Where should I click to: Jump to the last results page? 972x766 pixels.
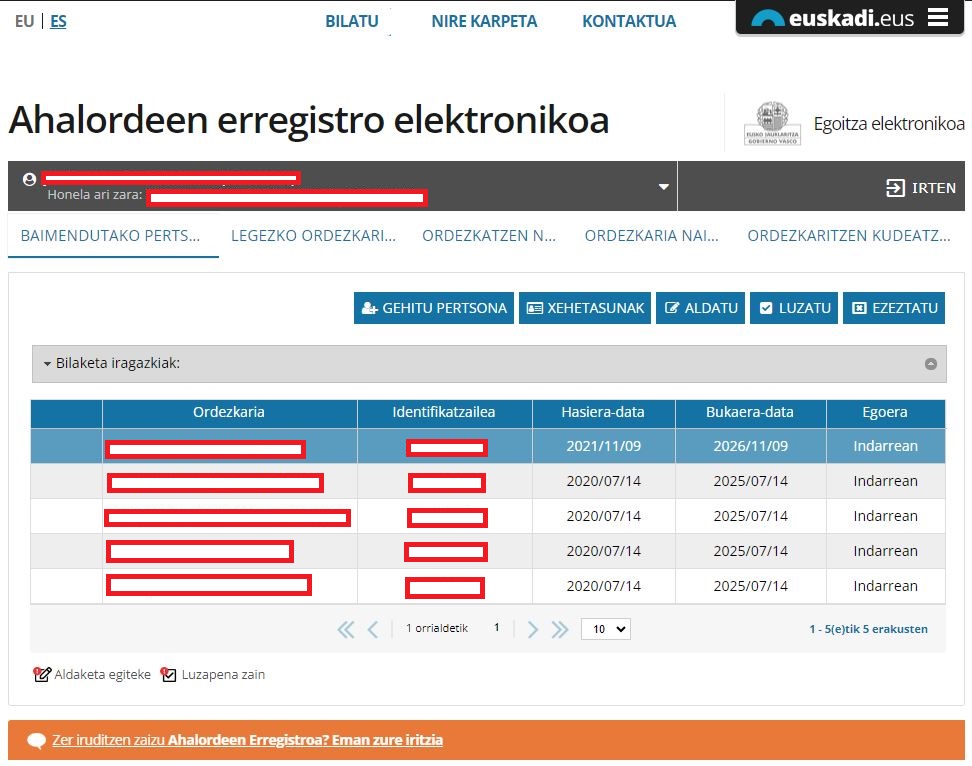560,629
